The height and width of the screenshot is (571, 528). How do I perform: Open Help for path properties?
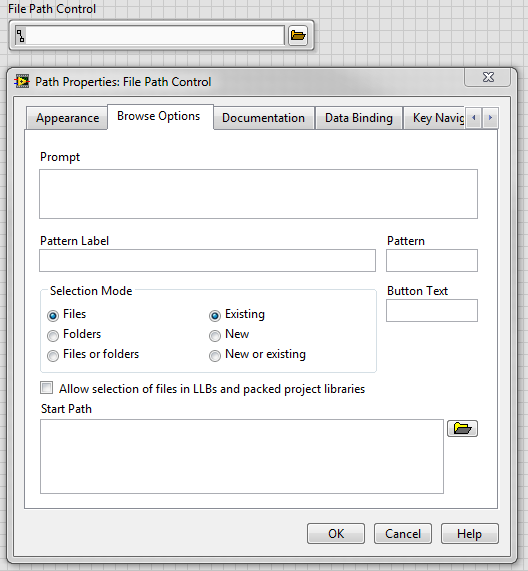[470, 533]
